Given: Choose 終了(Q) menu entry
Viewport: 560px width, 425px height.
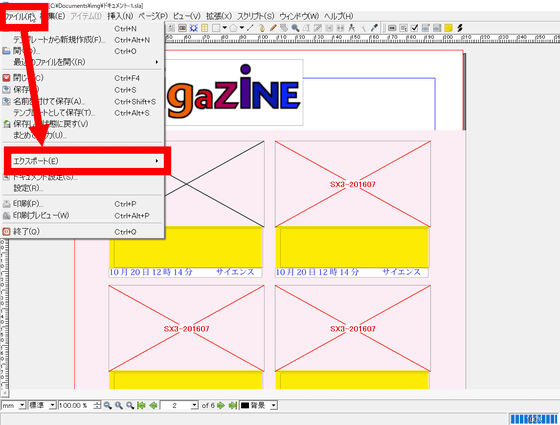Looking at the screenshot, I should (x=82, y=231).
